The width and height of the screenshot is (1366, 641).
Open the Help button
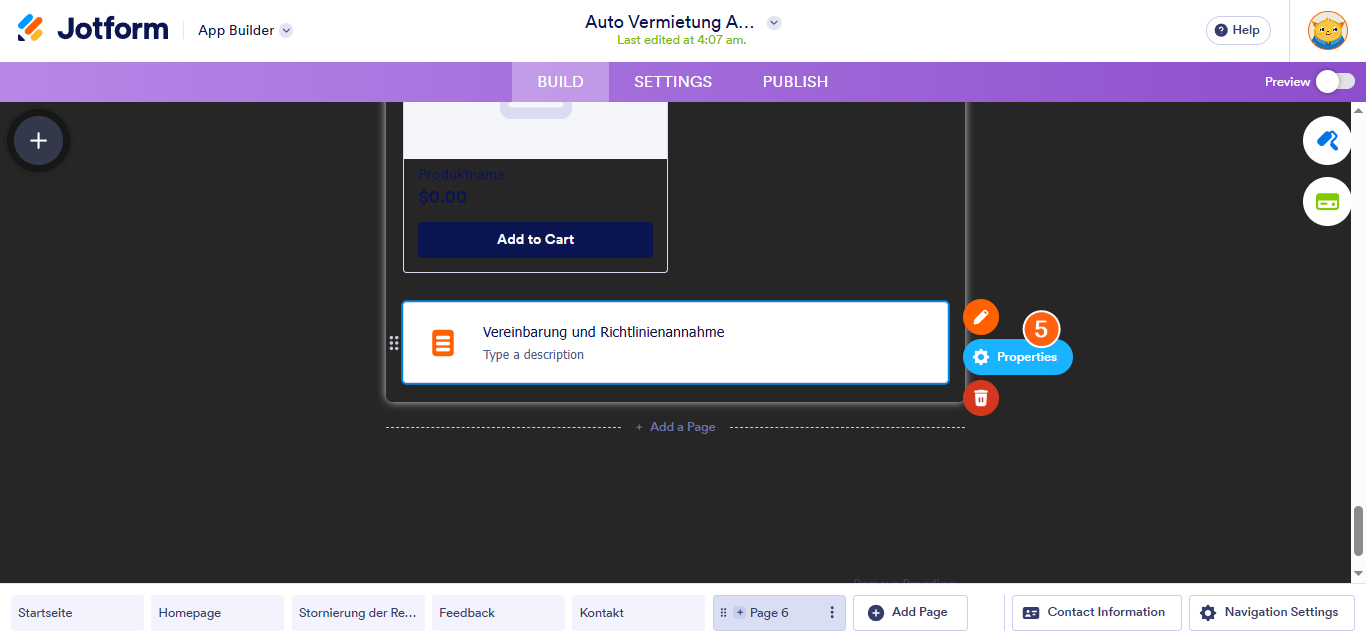1238,30
